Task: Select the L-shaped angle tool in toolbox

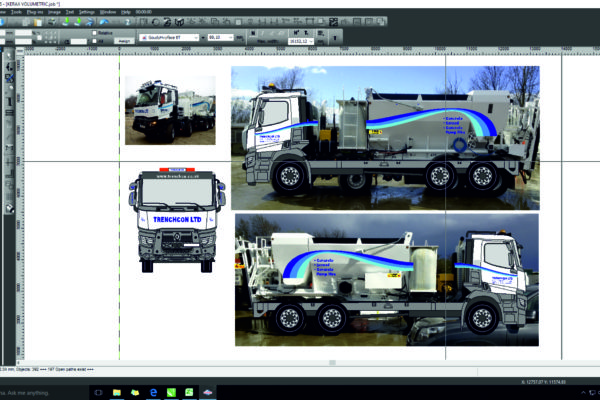Action: (x=9, y=173)
